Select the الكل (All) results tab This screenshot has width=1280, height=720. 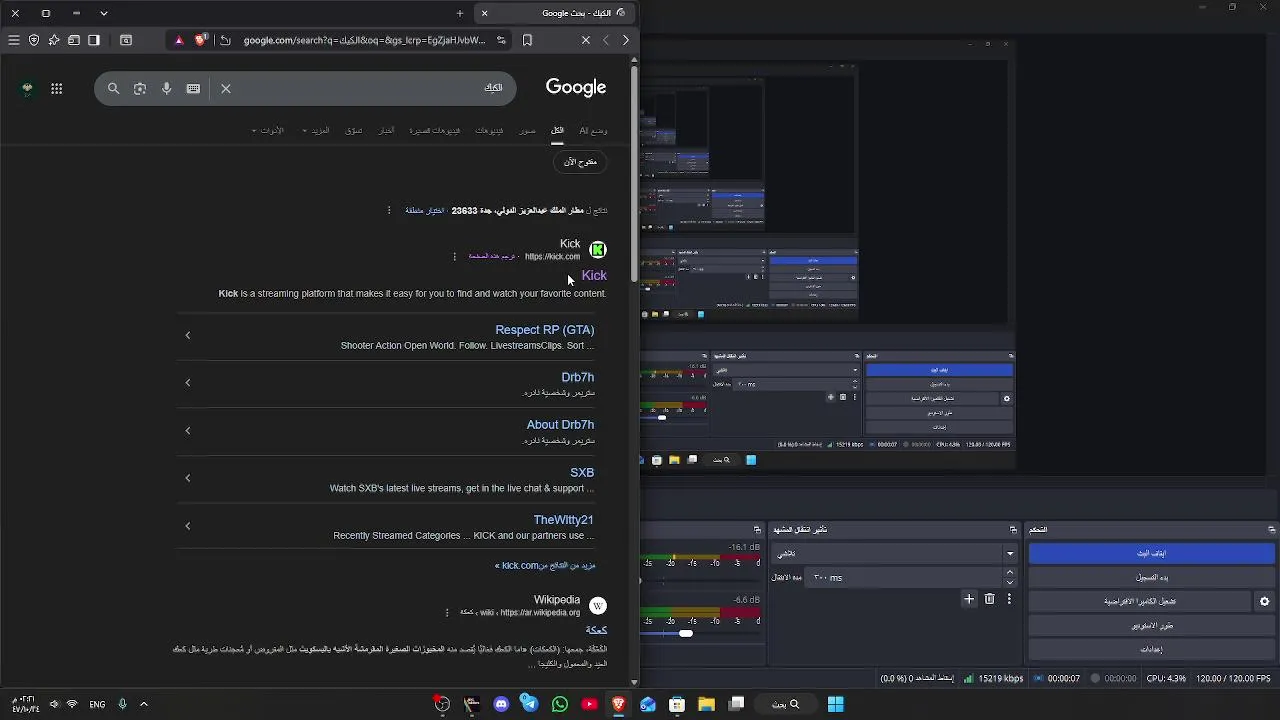[557, 130]
